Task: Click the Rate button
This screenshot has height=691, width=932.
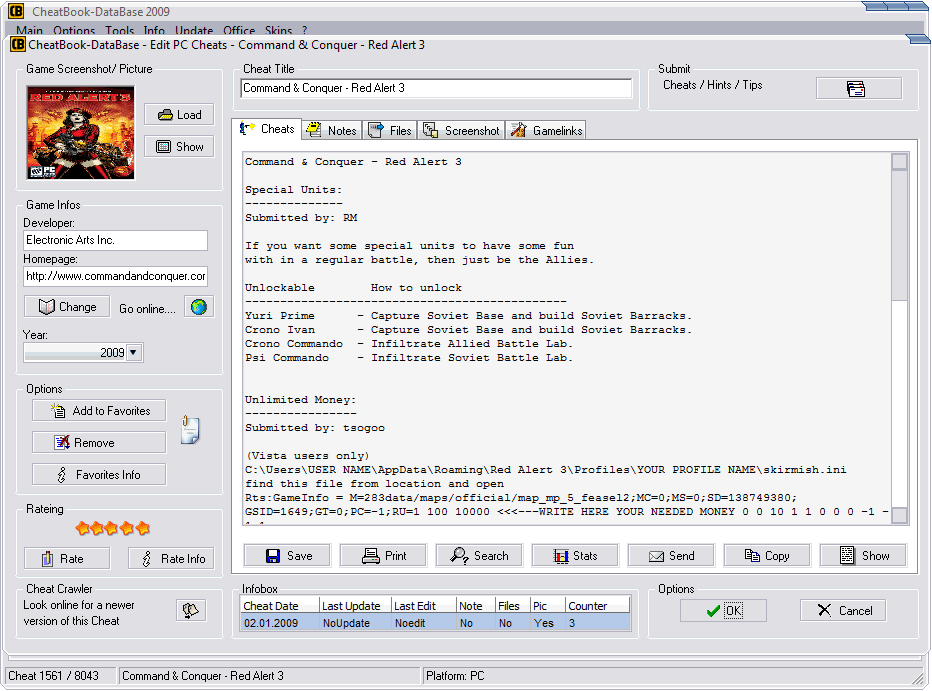Action: tap(67, 559)
